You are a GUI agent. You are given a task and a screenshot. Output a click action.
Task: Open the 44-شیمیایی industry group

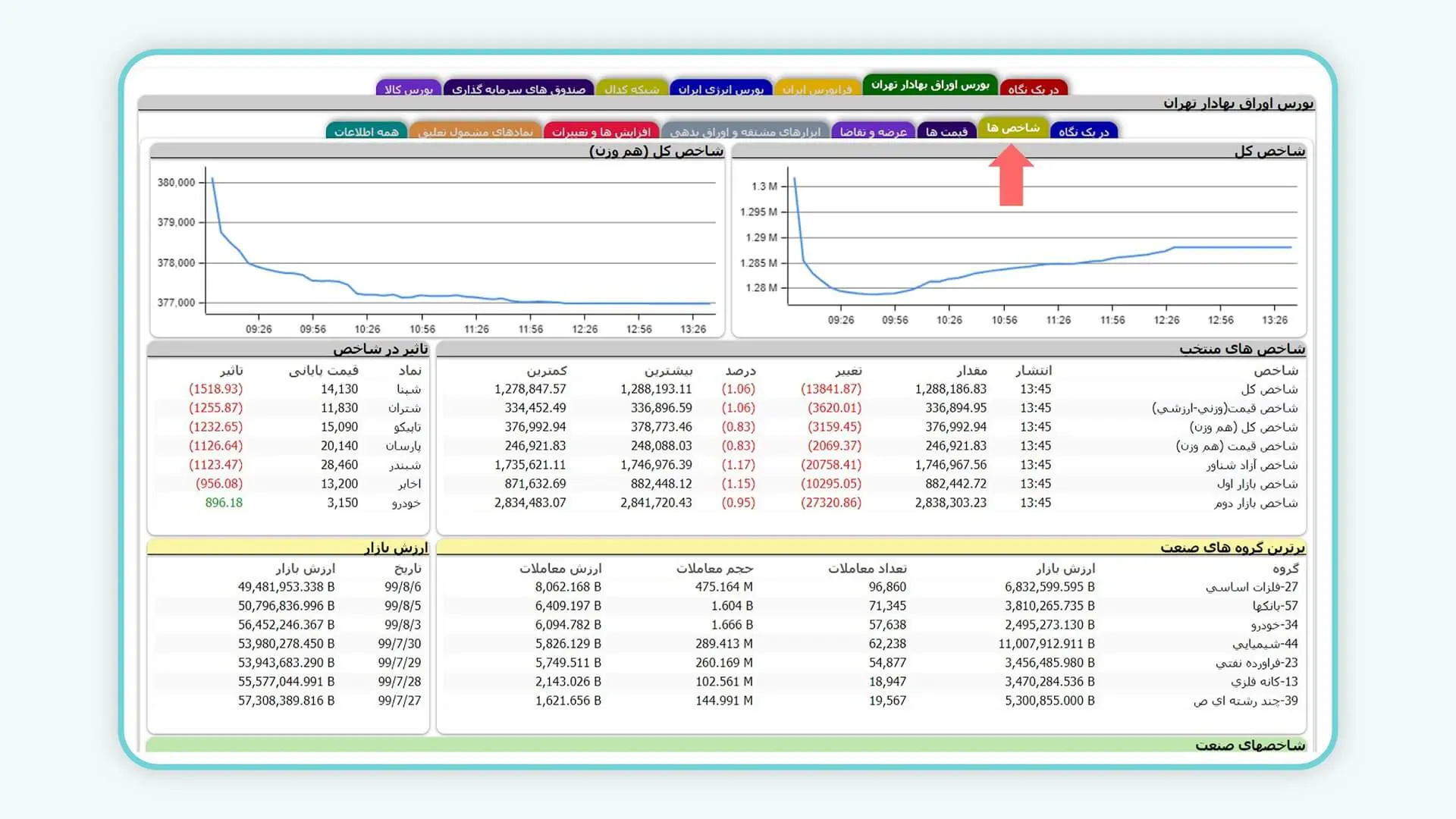pos(1266,644)
